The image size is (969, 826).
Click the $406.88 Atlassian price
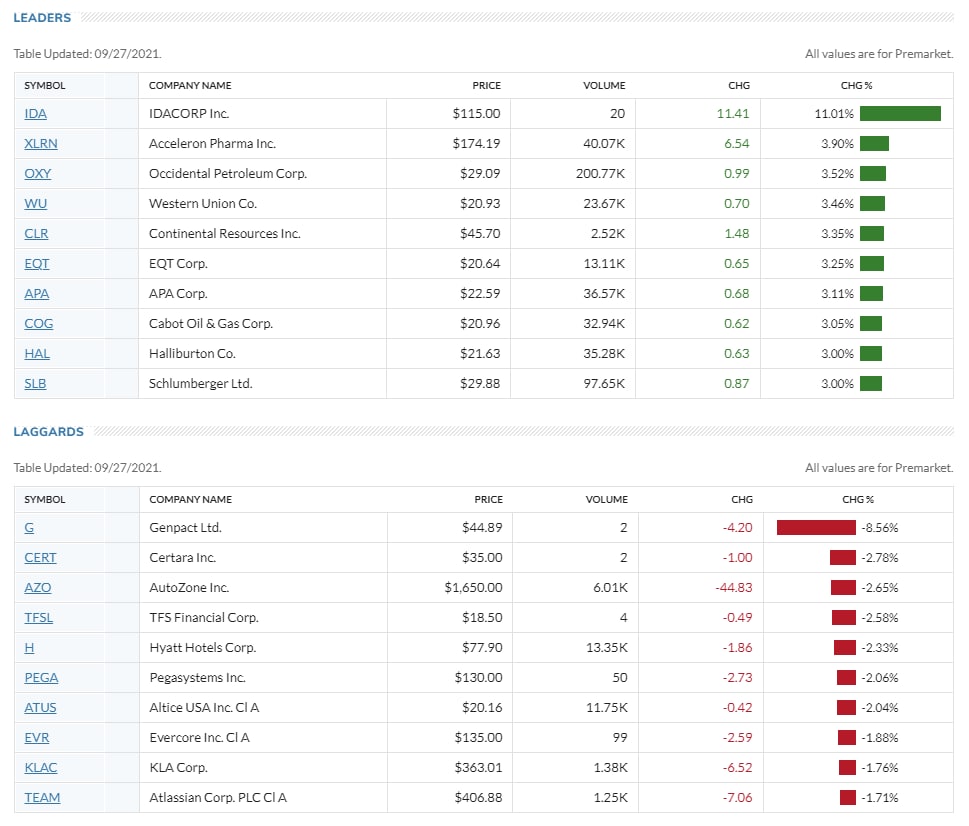[x=478, y=798]
